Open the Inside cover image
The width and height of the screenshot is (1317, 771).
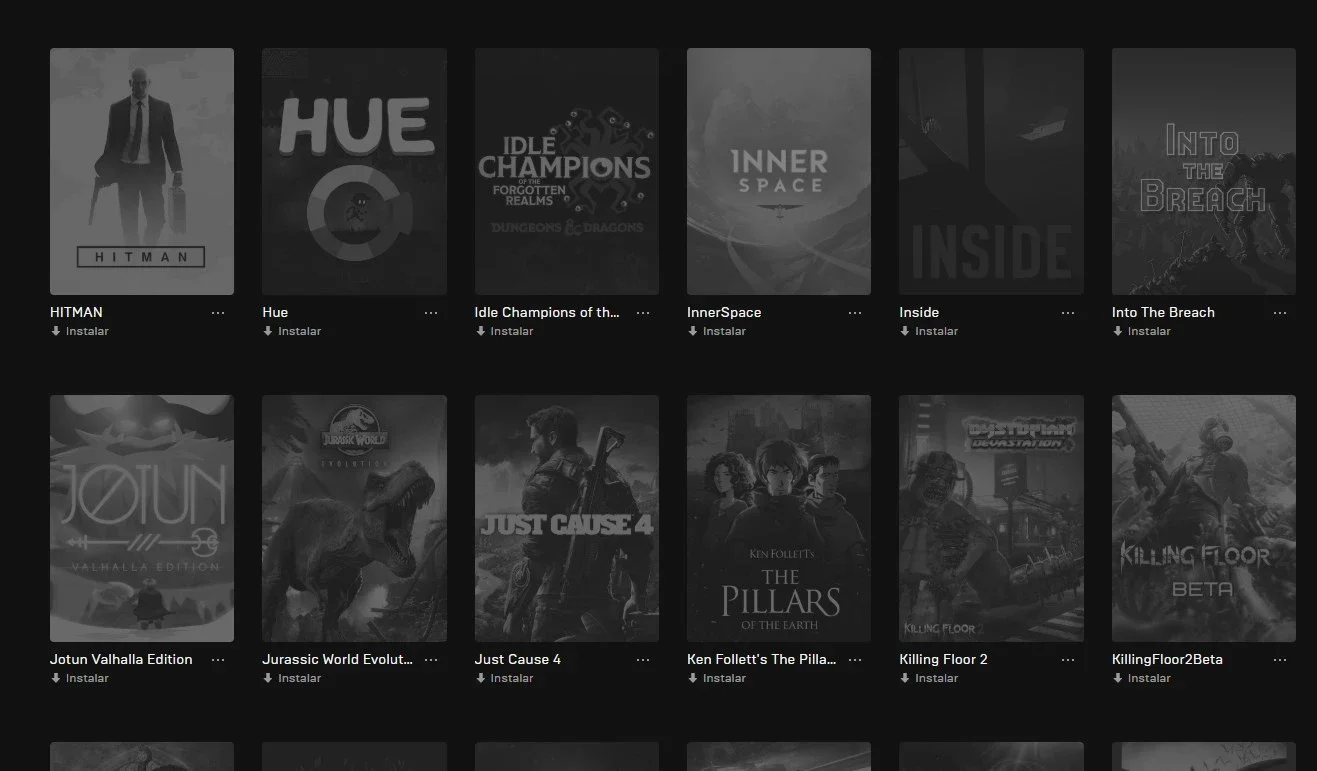tap(991, 171)
